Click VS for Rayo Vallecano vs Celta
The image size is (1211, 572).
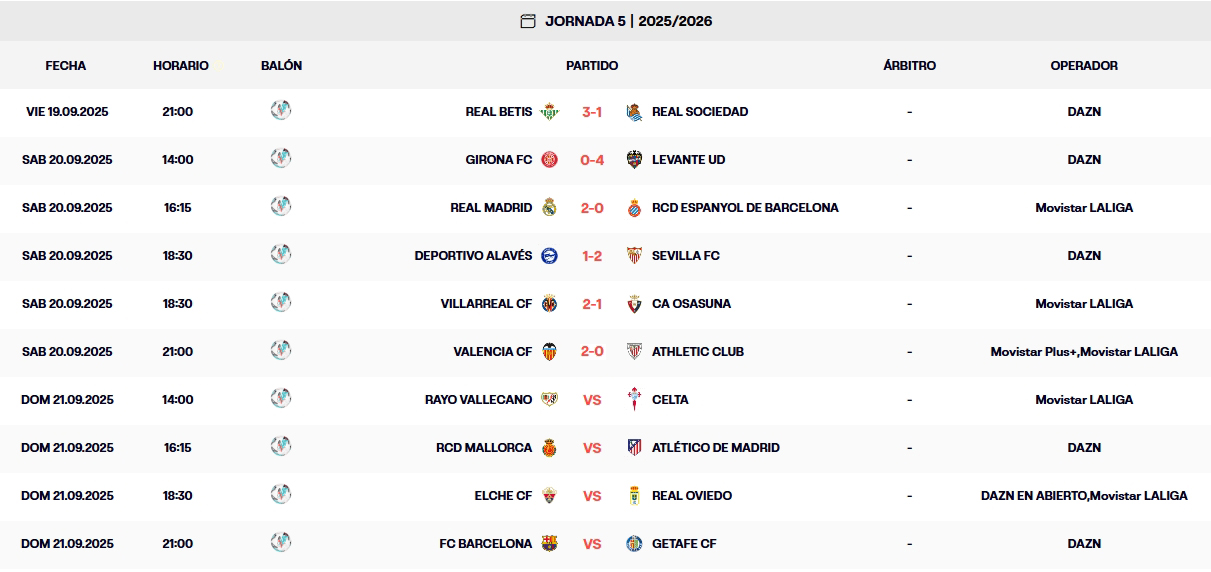point(592,400)
